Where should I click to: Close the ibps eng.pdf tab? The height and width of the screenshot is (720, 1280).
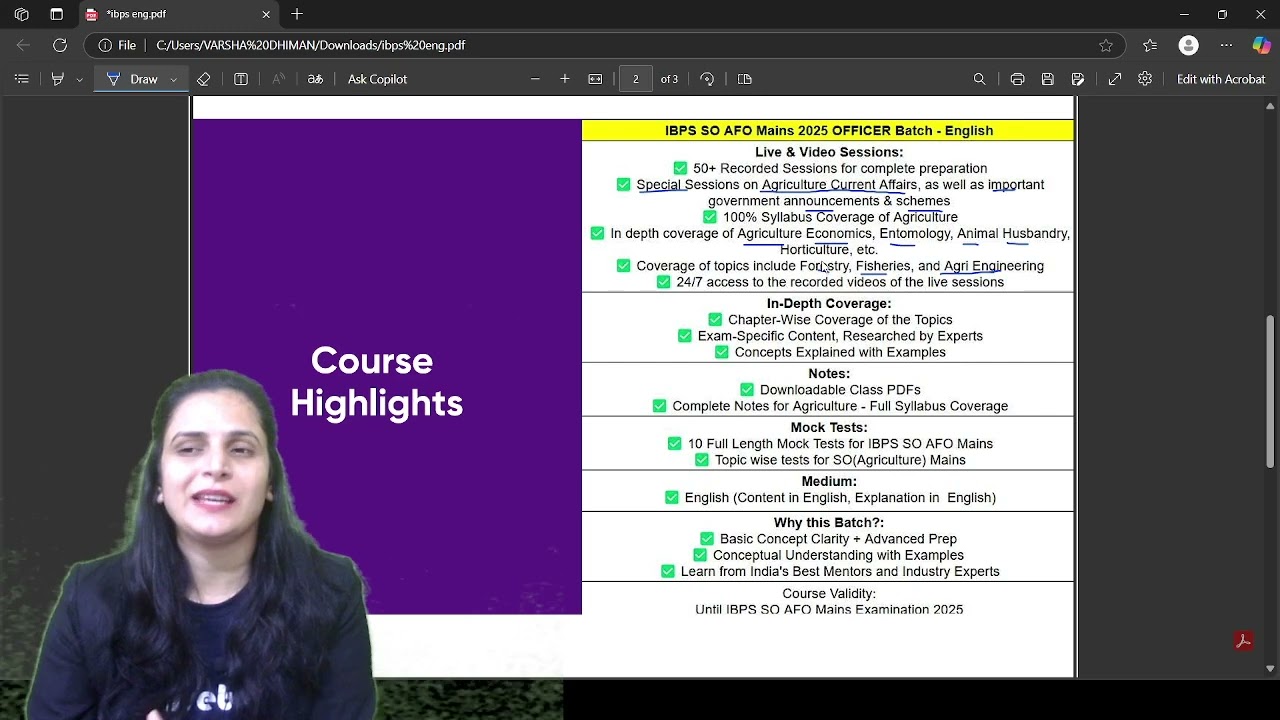(x=266, y=15)
